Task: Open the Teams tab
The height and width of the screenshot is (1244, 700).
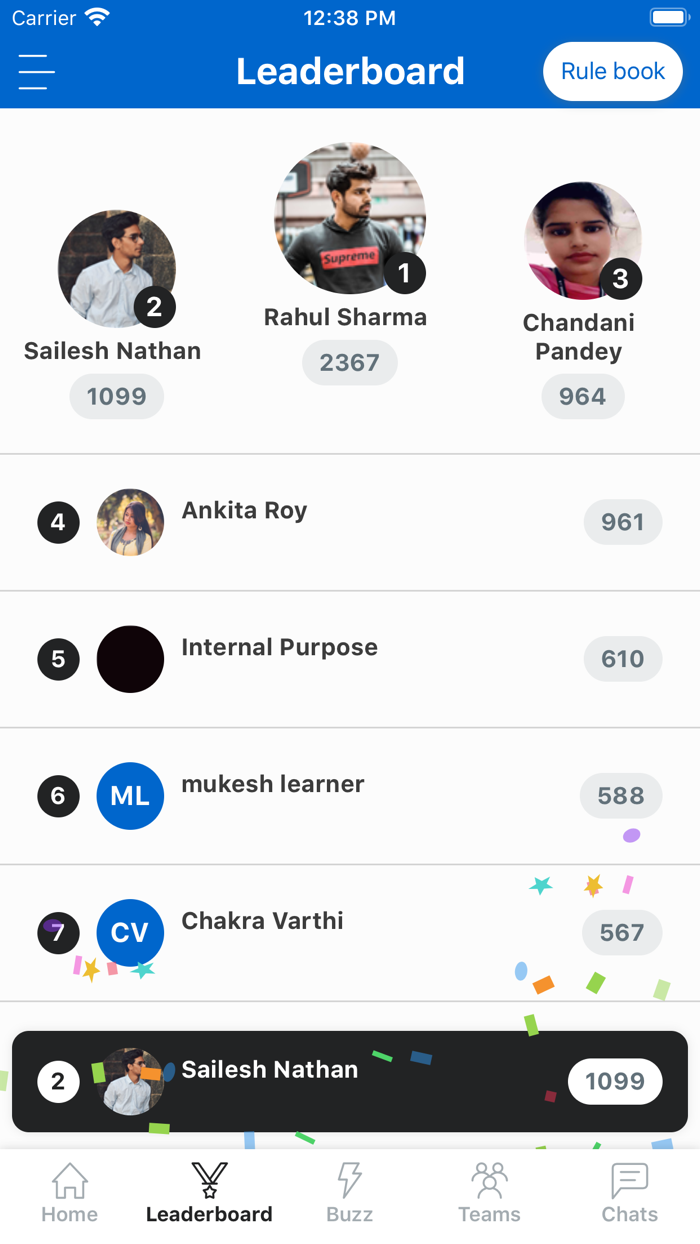Action: click(x=489, y=1193)
